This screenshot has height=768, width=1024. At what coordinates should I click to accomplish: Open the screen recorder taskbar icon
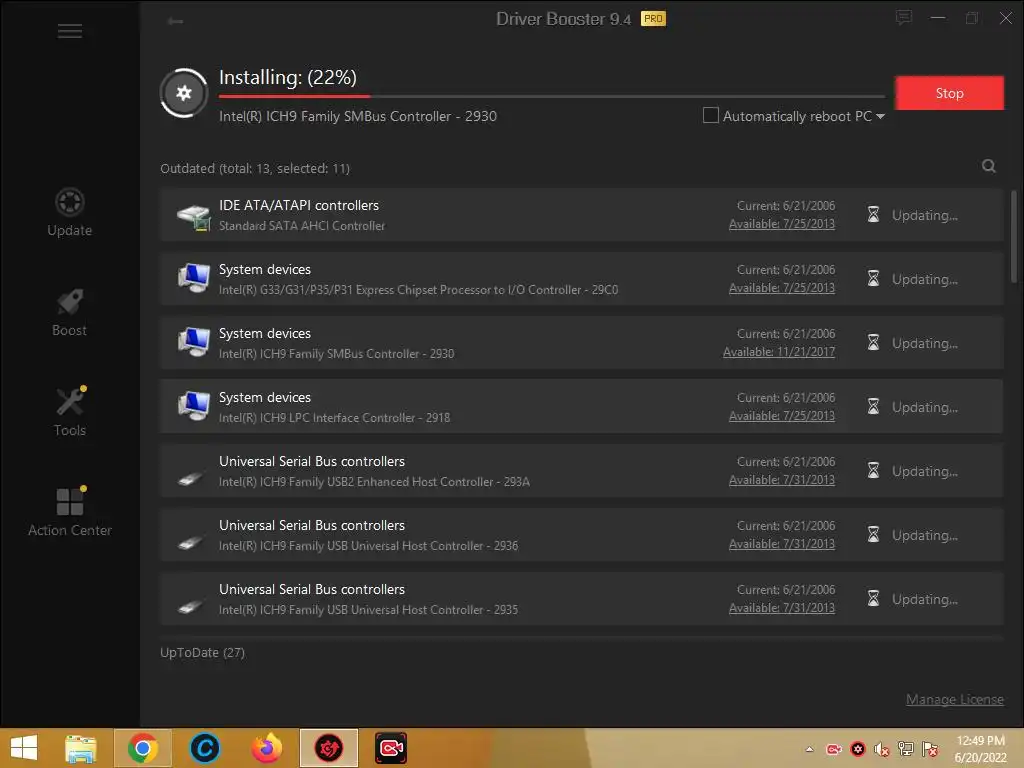(x=391, y=748)
